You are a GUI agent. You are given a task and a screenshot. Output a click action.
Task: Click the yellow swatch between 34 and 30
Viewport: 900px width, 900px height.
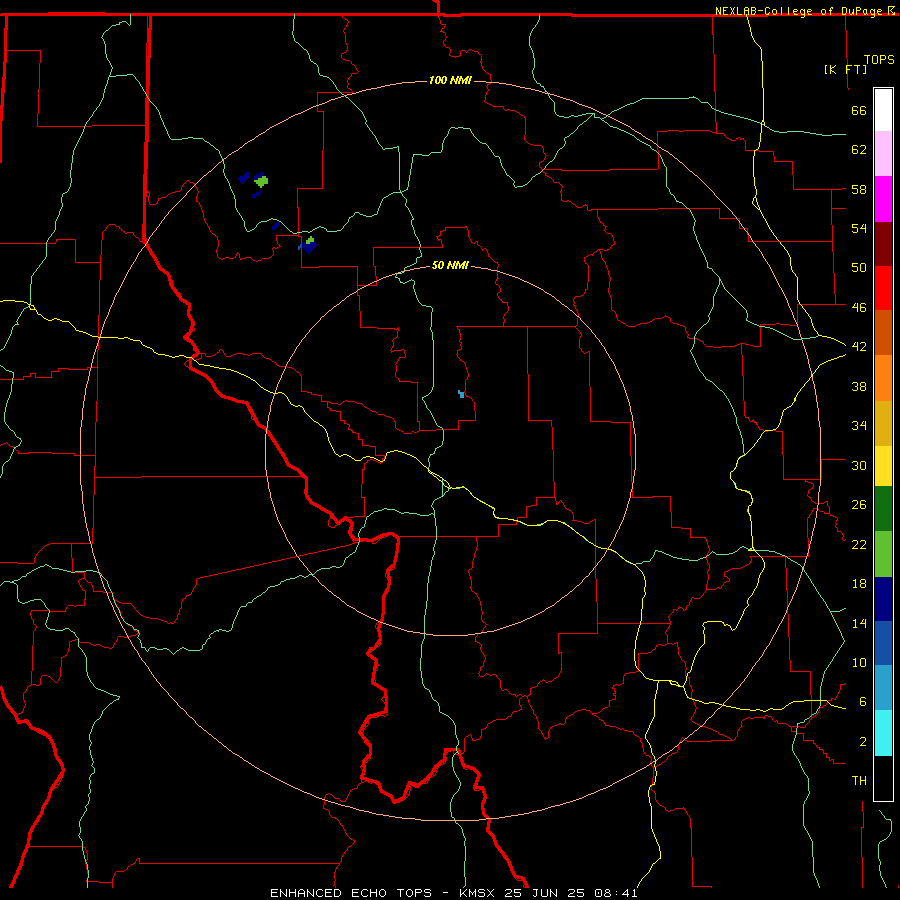(x=883, y=466)
